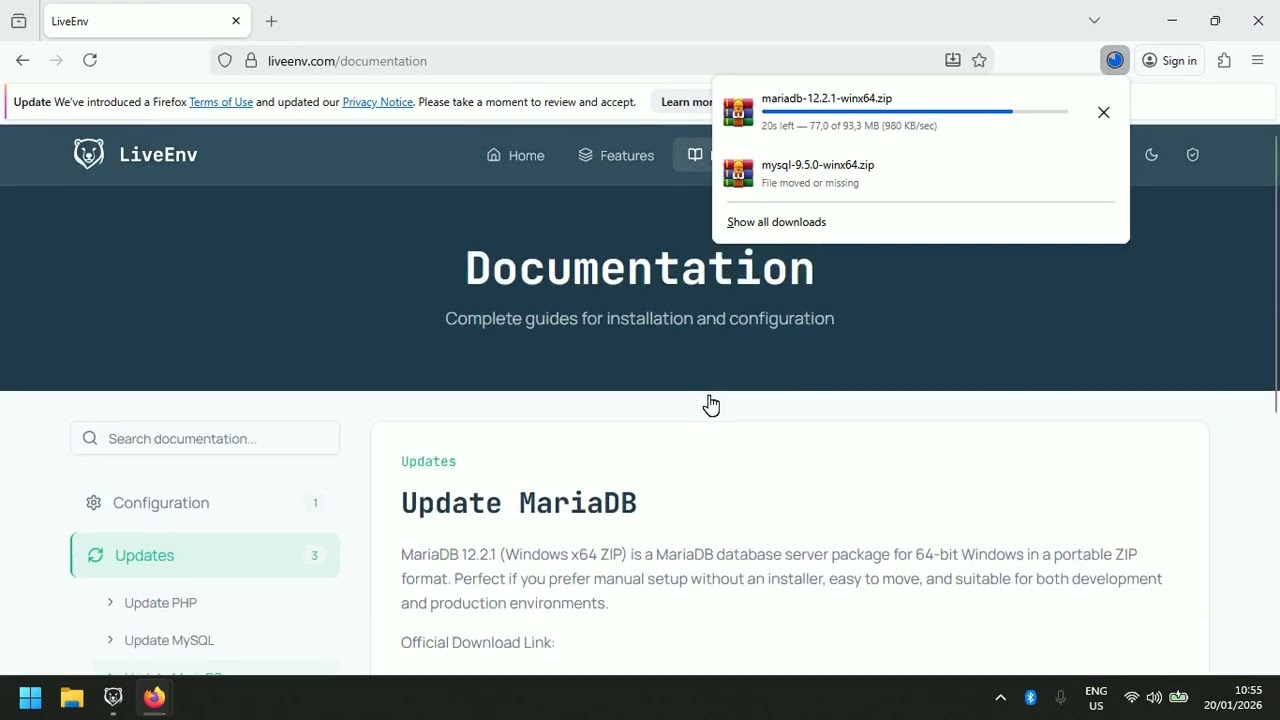This screenshot has height=720, width=1280.
Task: Click the mysql-9.5.0-winx64.zip archive icon
Action: point(738,173)
